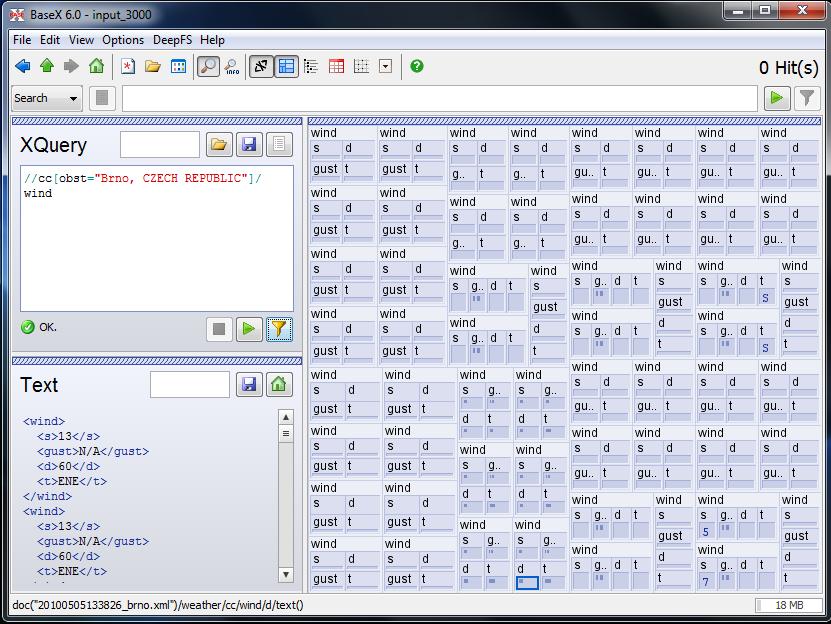This screenshot has height=624, width=831.
Task: Save the Text panel output
Action: click(x=249, y=384)
